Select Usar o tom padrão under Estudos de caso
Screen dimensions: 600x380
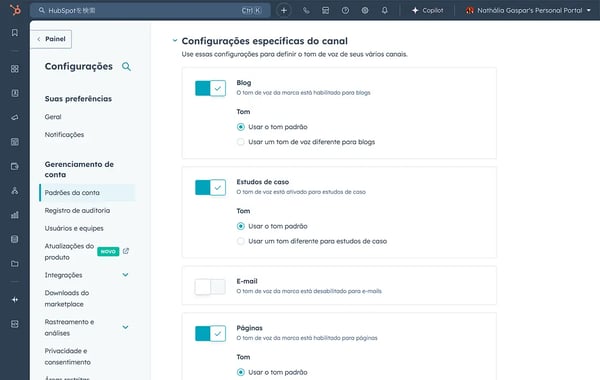[241, 226]
